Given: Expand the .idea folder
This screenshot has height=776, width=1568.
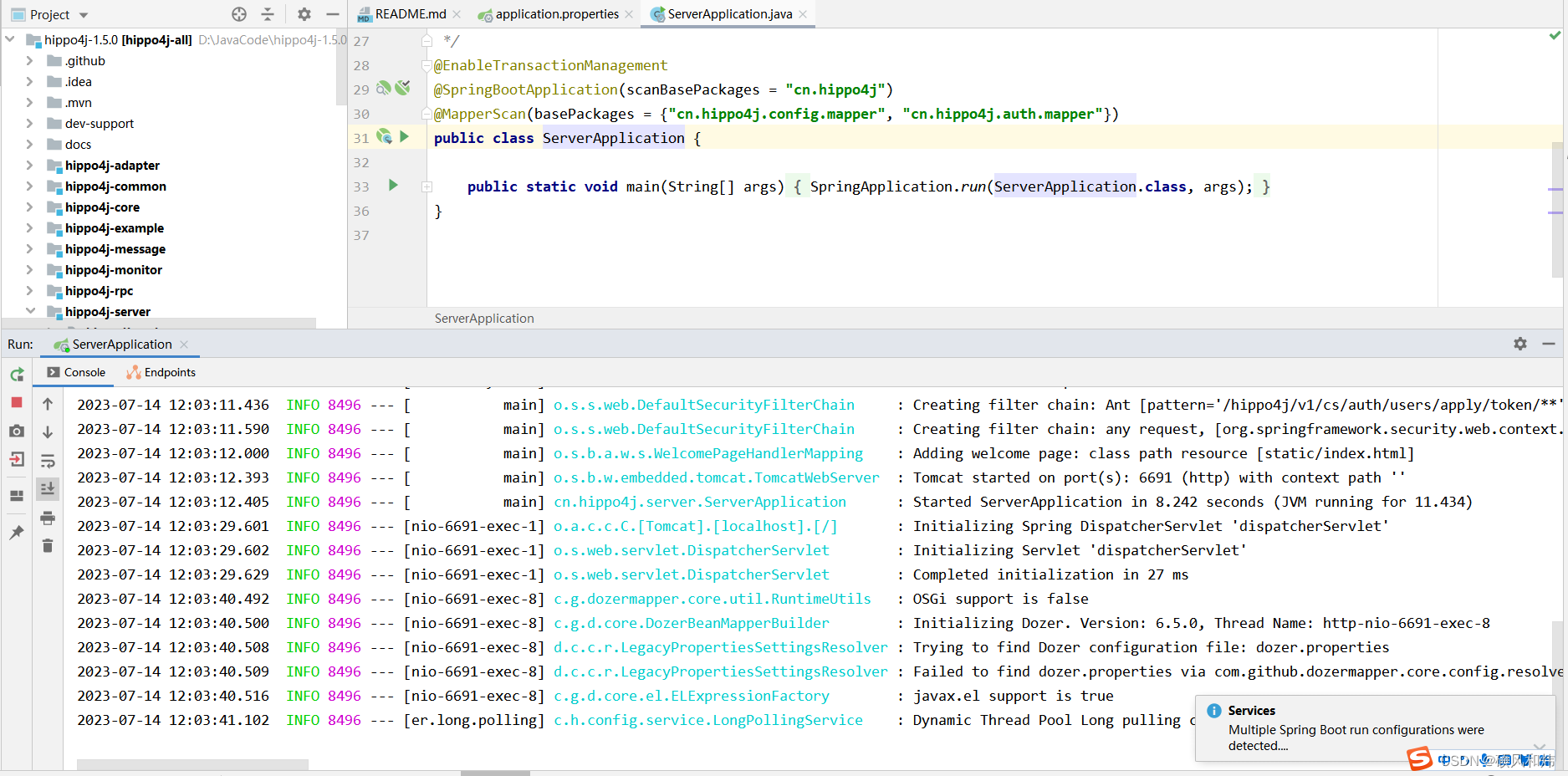Looking at the screenshot, I should pyautogui.click(x=29, y=81).
